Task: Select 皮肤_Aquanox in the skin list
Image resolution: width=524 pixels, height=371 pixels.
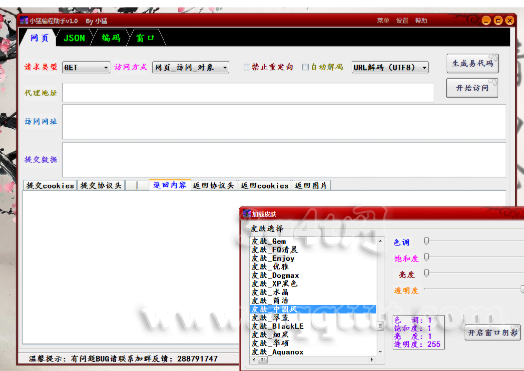Action: click(x=313, y=352)
